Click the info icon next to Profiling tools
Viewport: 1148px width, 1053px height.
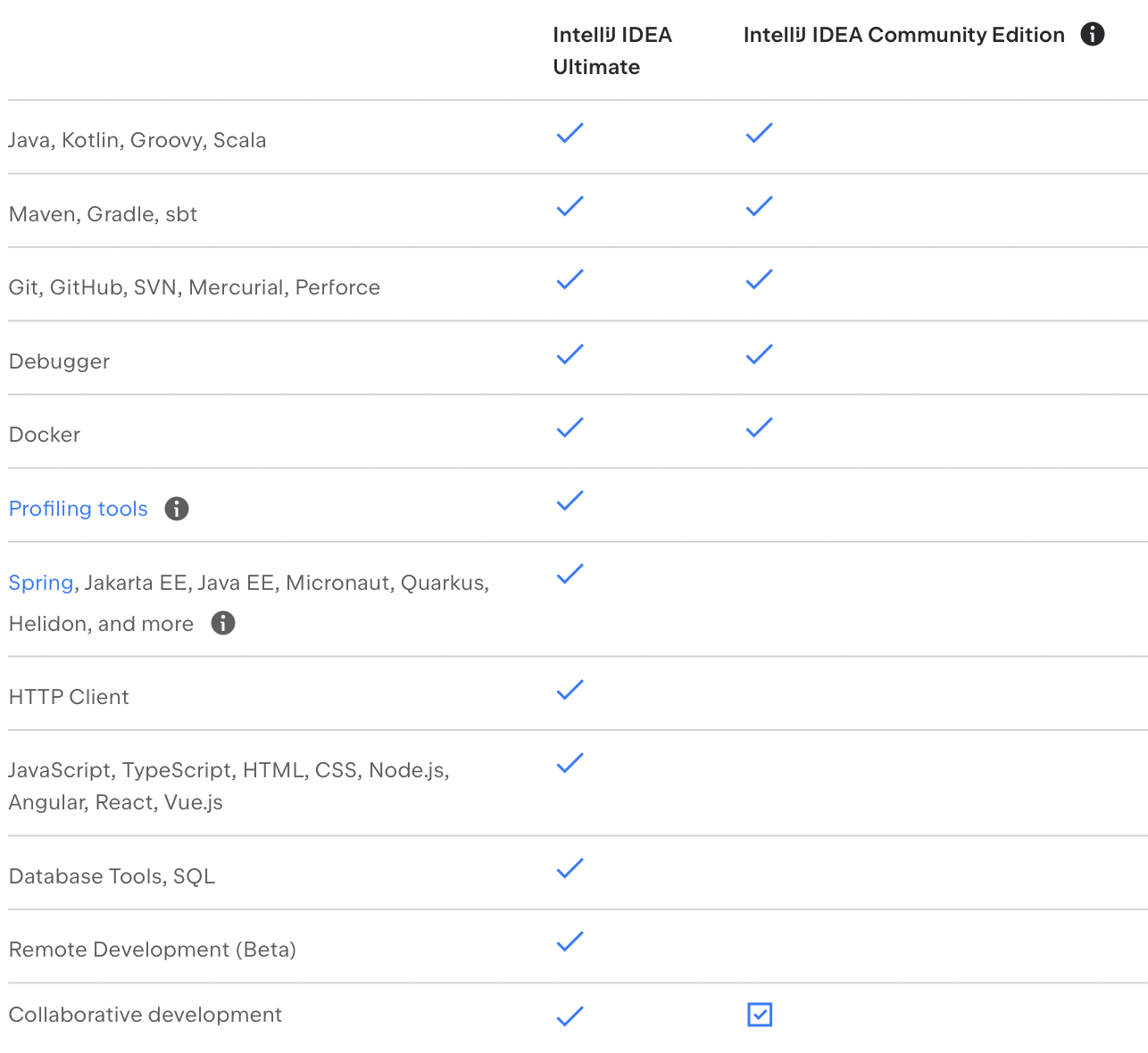[x=177, y=509]
